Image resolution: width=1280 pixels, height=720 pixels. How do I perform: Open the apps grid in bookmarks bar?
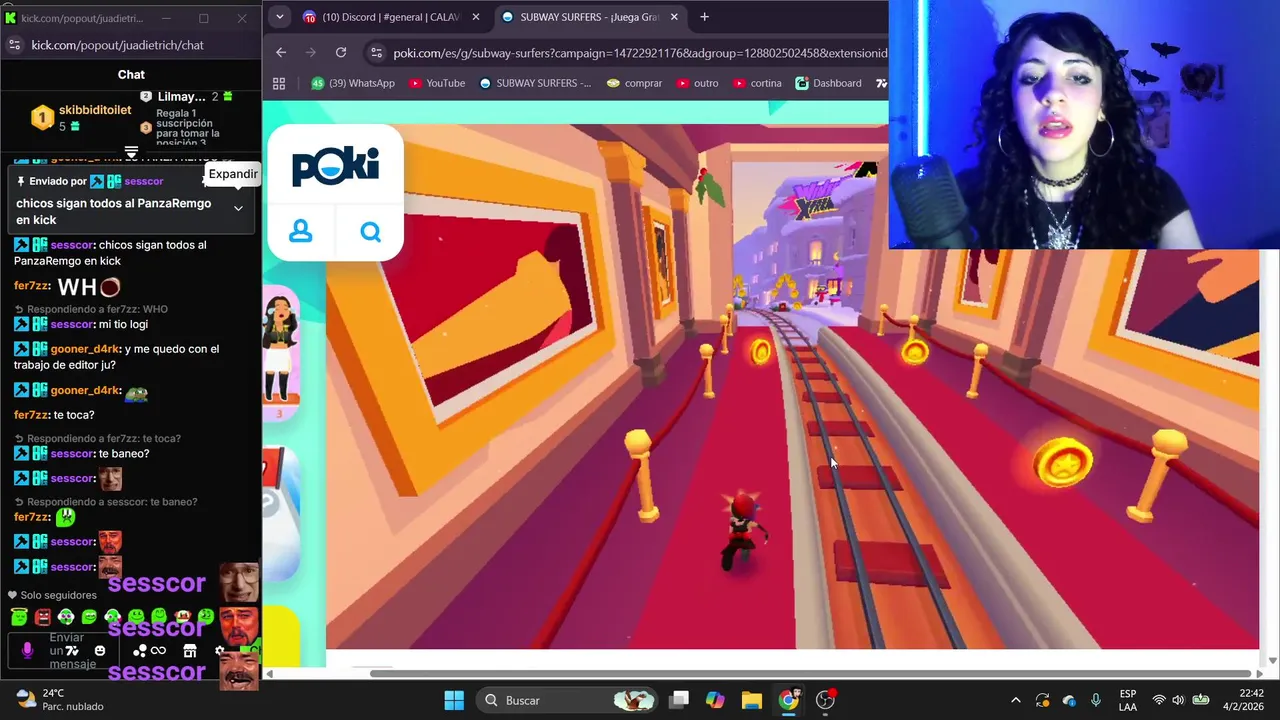(279, 83)
